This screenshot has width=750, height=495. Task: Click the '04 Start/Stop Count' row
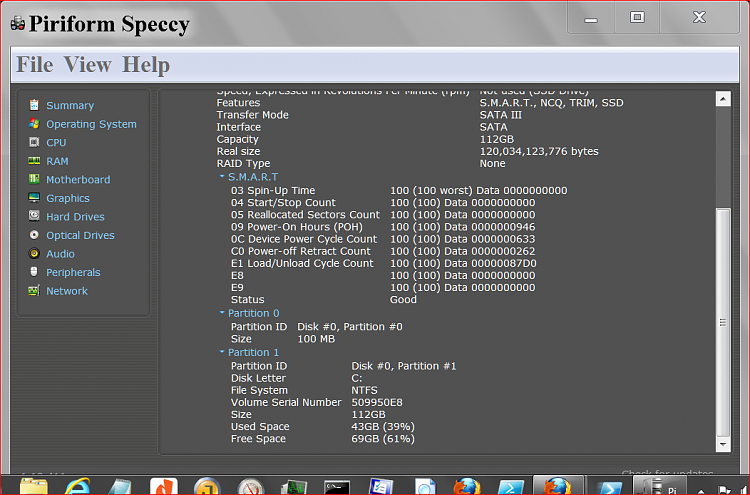click(x=383, y=203)
